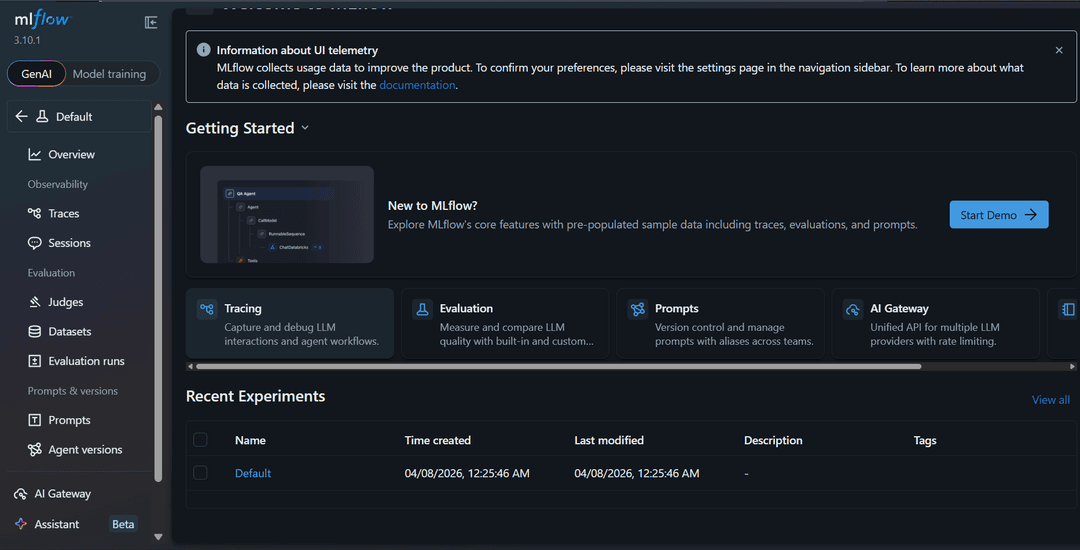Switch to Model training mode

pyautogui.click(x=110, y=74)
